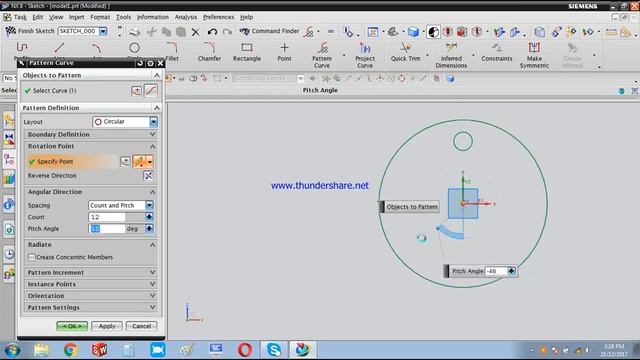Select the Circle tool
Viewport: 640px width, 360px height.
point(134,48)
